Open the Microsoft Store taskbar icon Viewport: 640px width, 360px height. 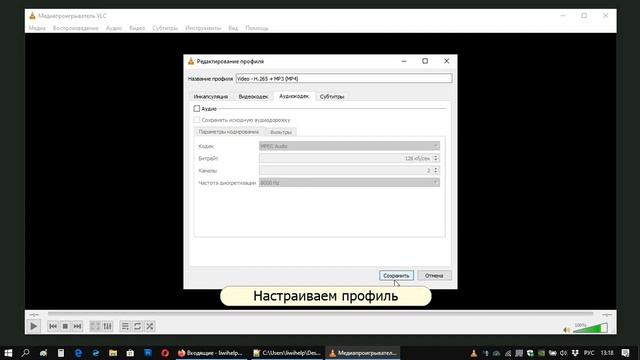[130, 353]
